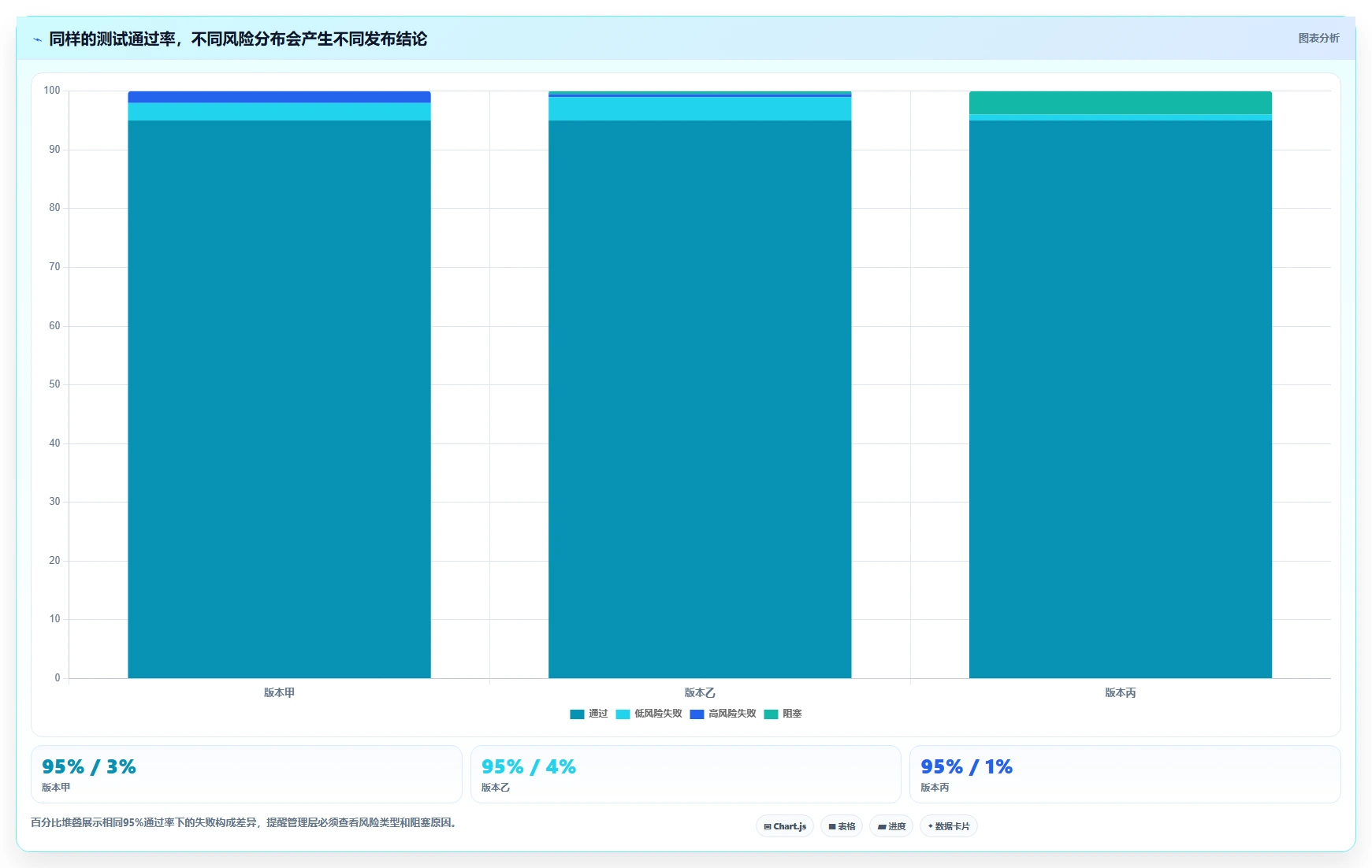1372x868 pixels.
Task: Click the Chart.js tag chip
Action: (785, 826)
